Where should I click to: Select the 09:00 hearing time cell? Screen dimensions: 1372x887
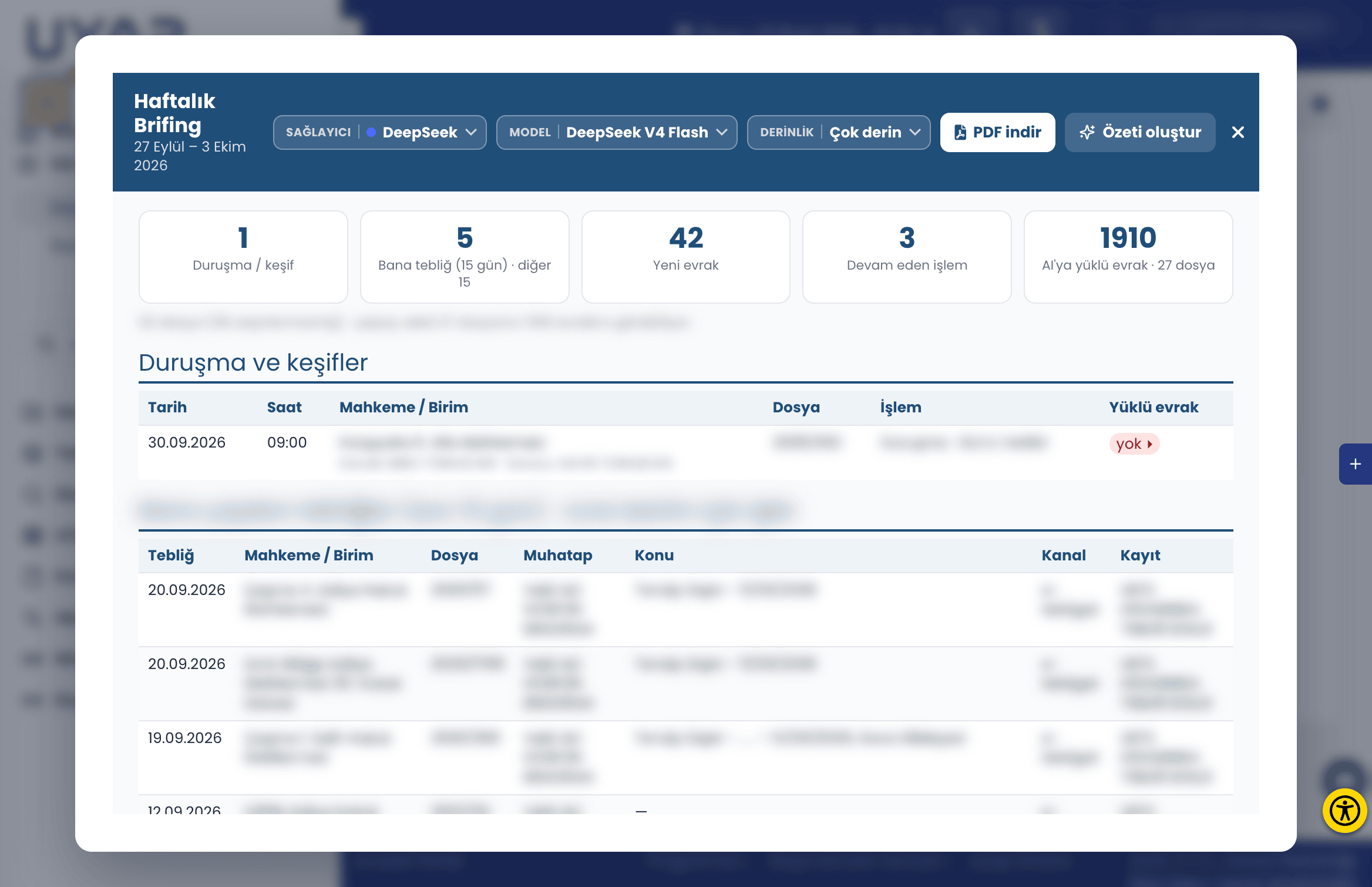point(287,442)
